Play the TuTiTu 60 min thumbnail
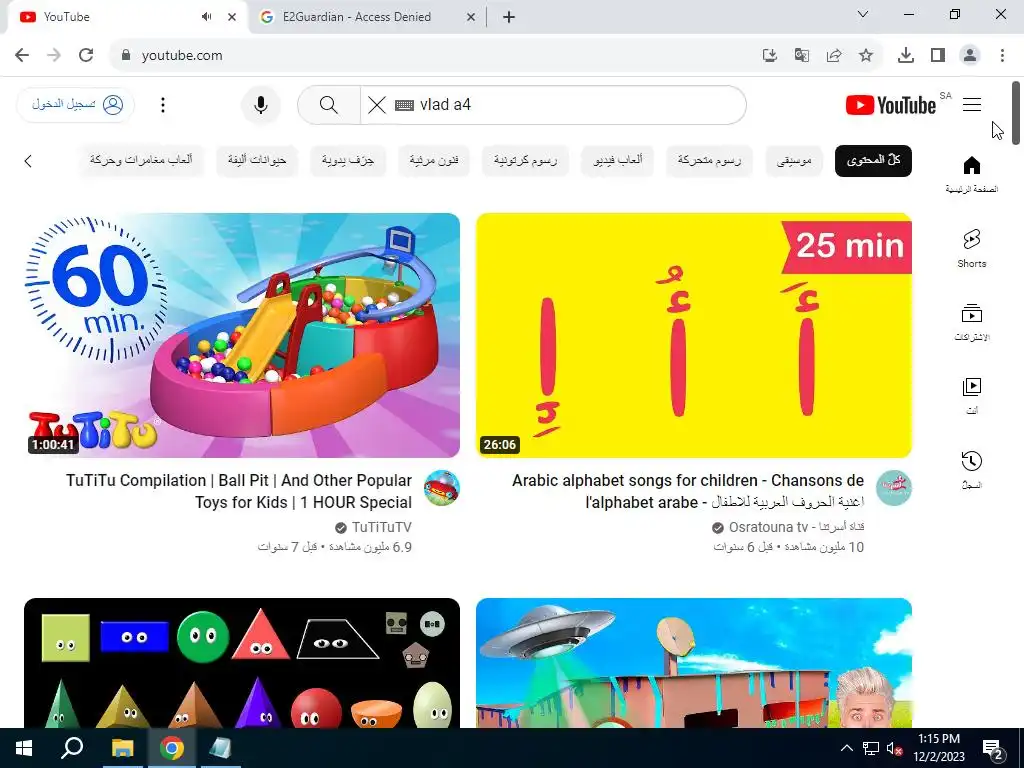The image size is (1024, 768). pos(242,335)
